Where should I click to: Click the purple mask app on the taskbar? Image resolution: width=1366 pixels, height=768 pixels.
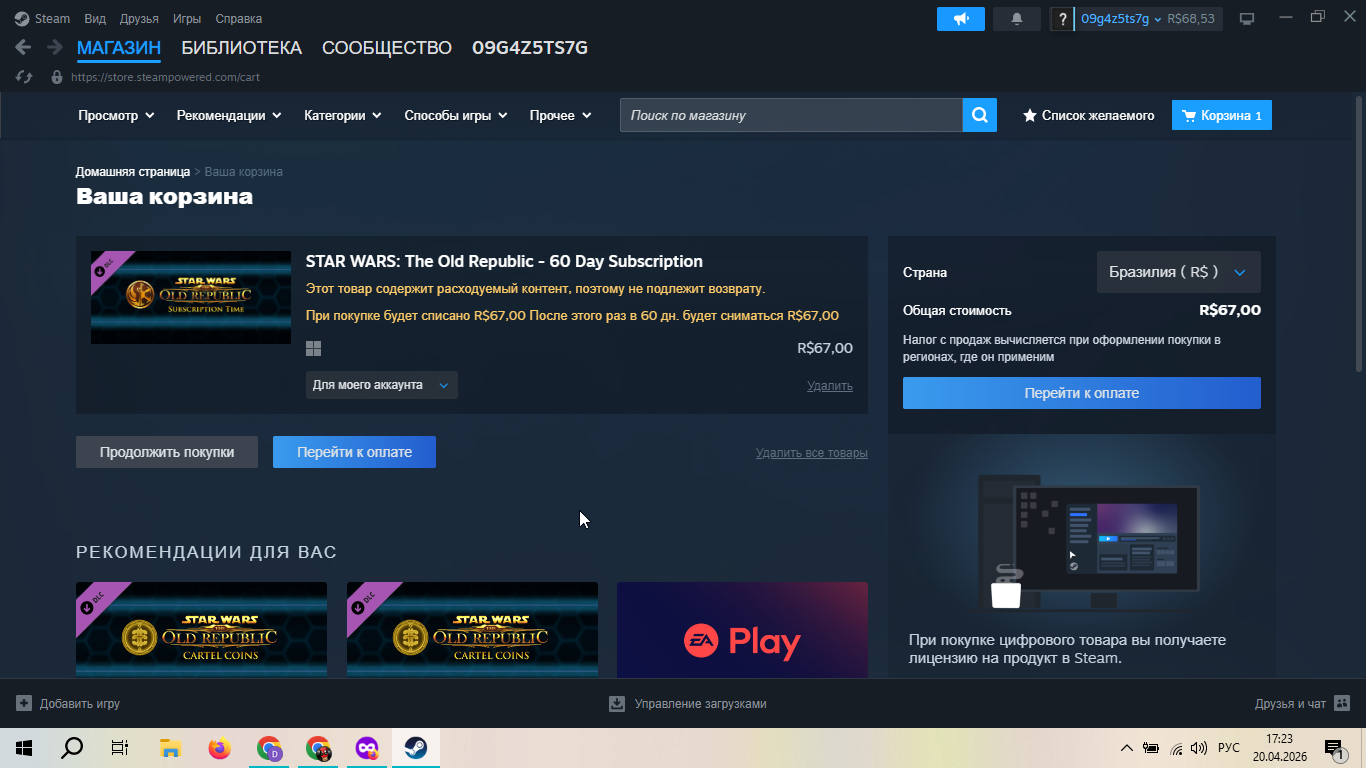click(367, 748)
